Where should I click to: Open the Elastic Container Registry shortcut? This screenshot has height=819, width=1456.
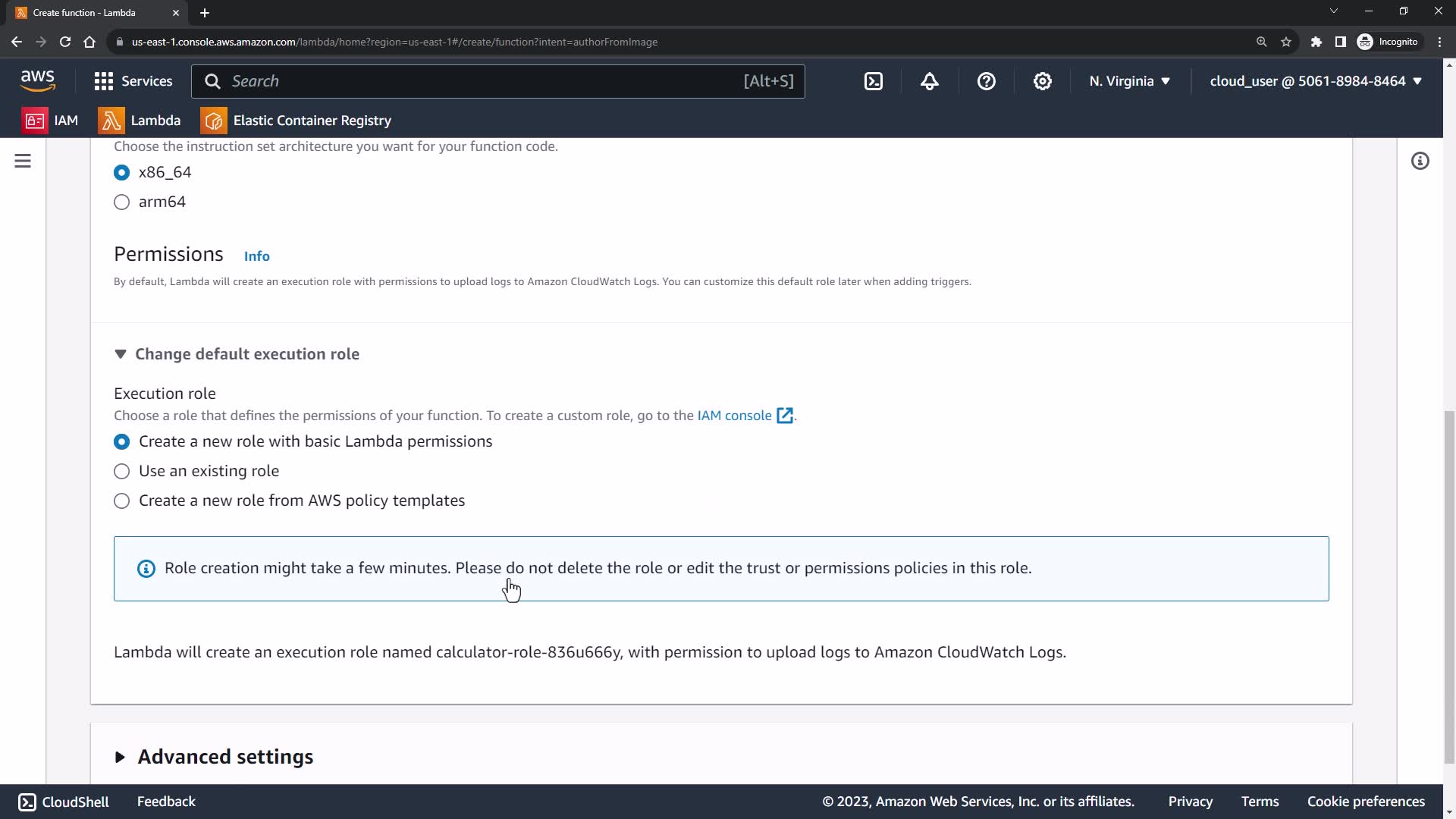pyautogui.click(x=296, y=121)
